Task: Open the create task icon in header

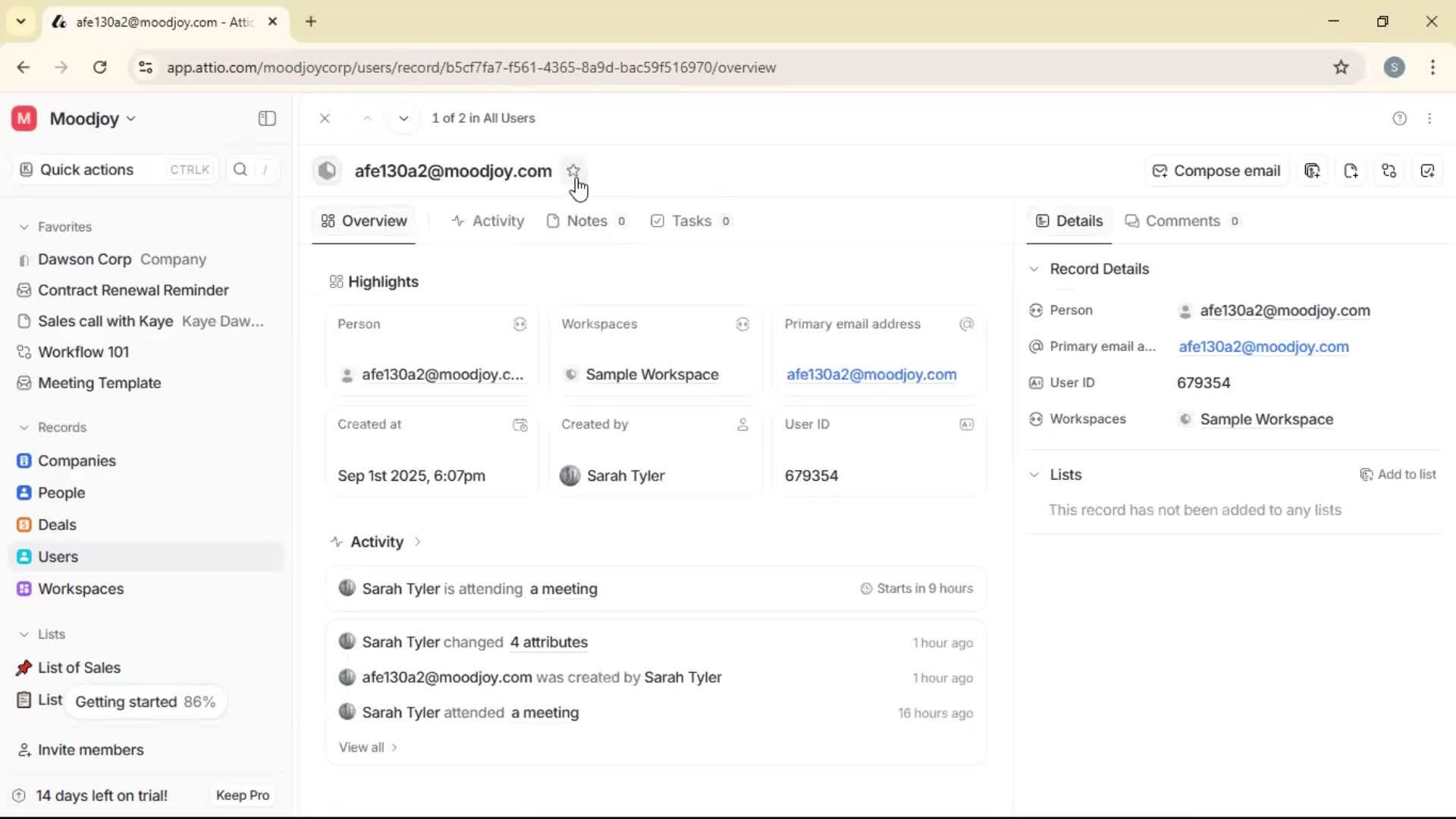Action: click(1428, 171)
